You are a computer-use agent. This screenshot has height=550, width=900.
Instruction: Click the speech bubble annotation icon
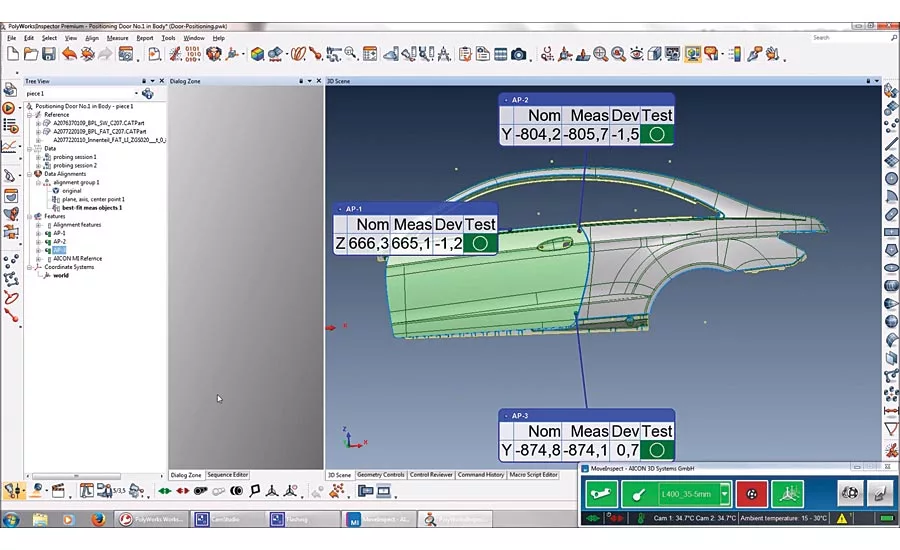pyautogui.click(x=711, y=54)
